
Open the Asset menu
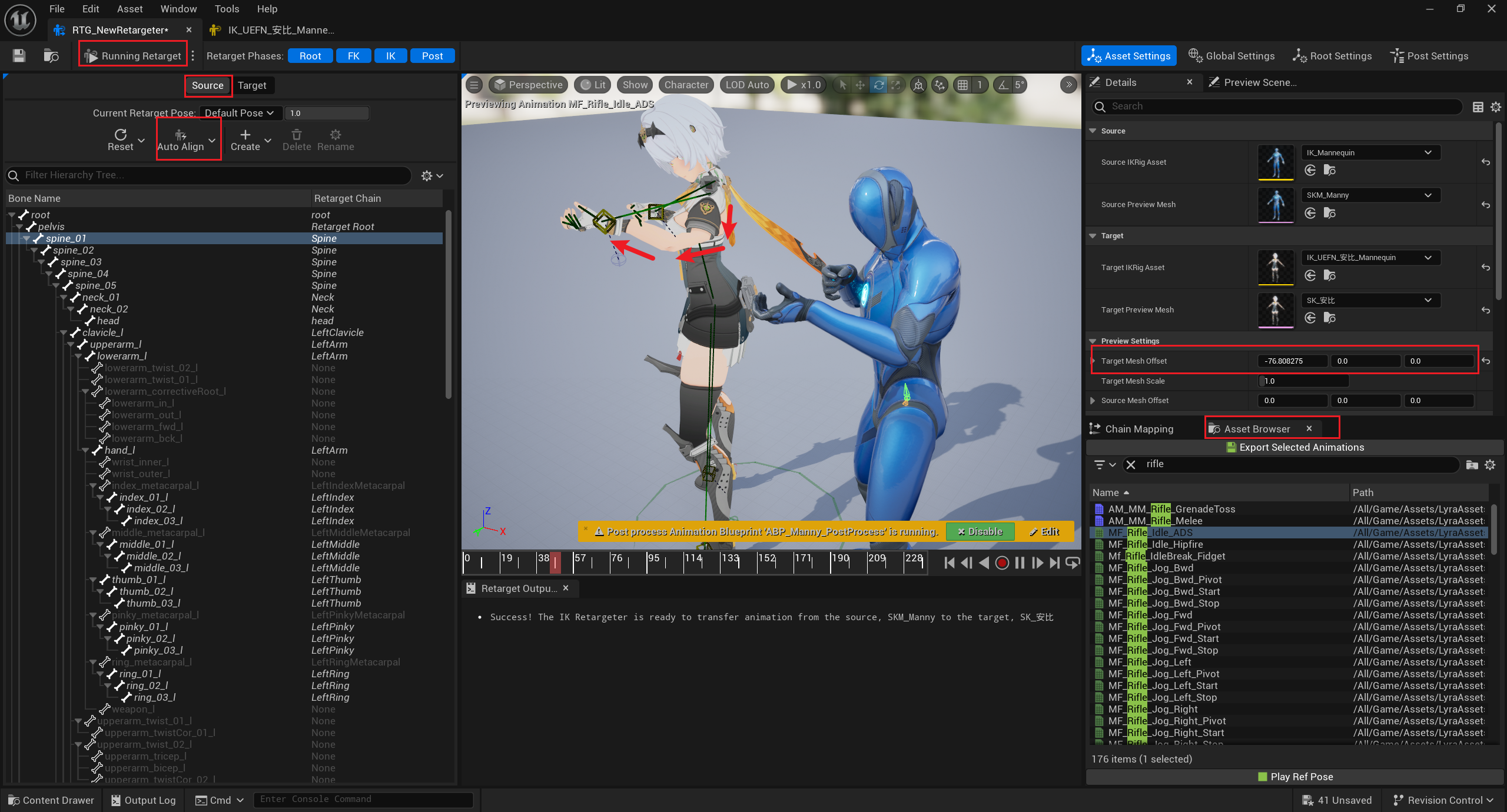(130, 9)
